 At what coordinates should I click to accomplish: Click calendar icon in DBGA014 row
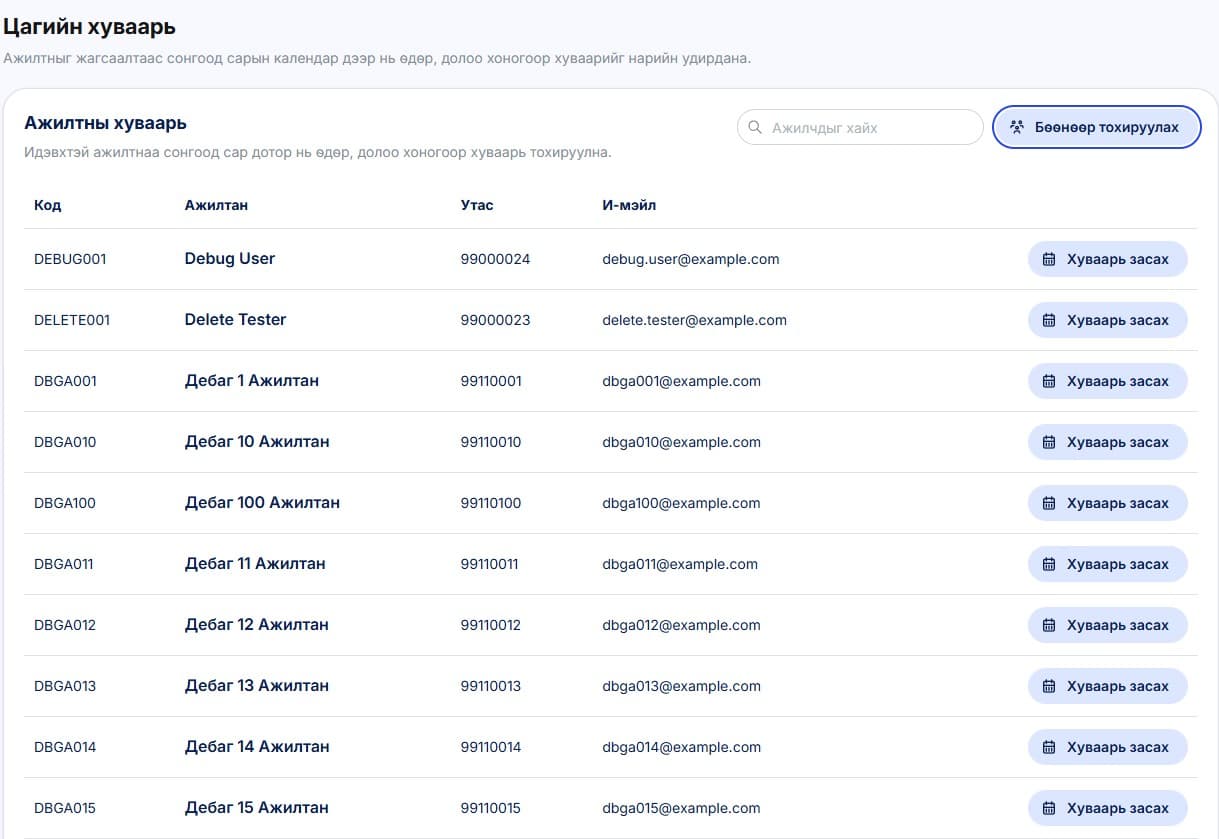click(x=1049, y=747)
